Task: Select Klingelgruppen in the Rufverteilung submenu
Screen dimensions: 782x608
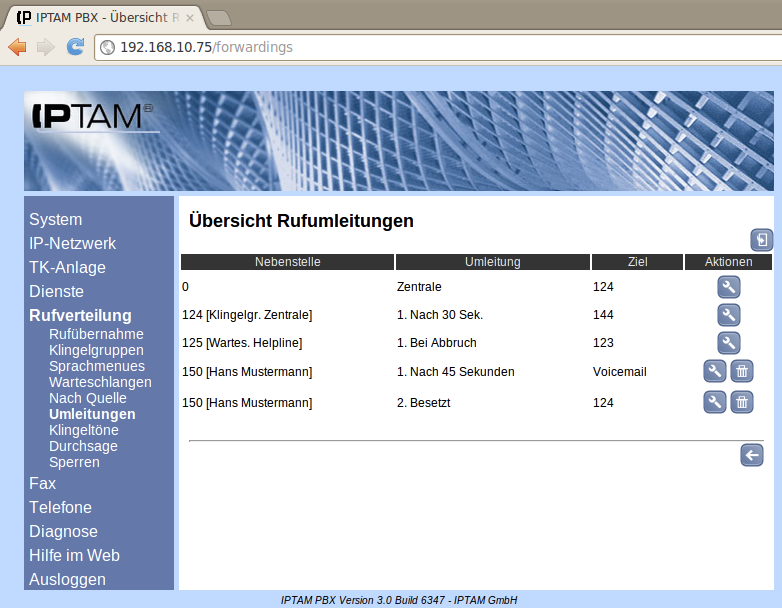Action: pos(96,350)
